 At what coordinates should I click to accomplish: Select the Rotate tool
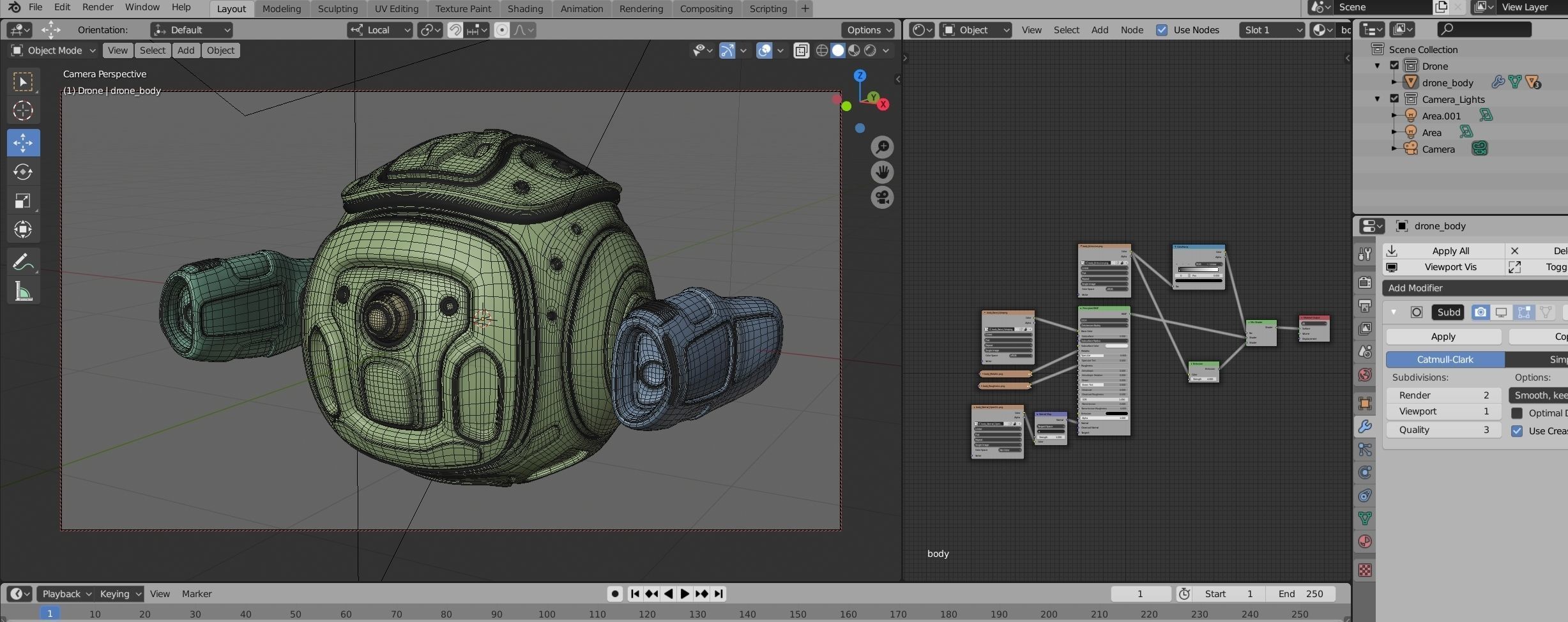23,172
